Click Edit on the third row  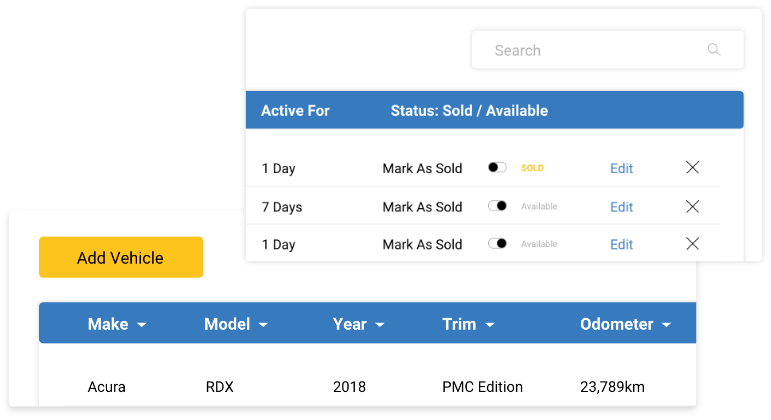[621, 244]
